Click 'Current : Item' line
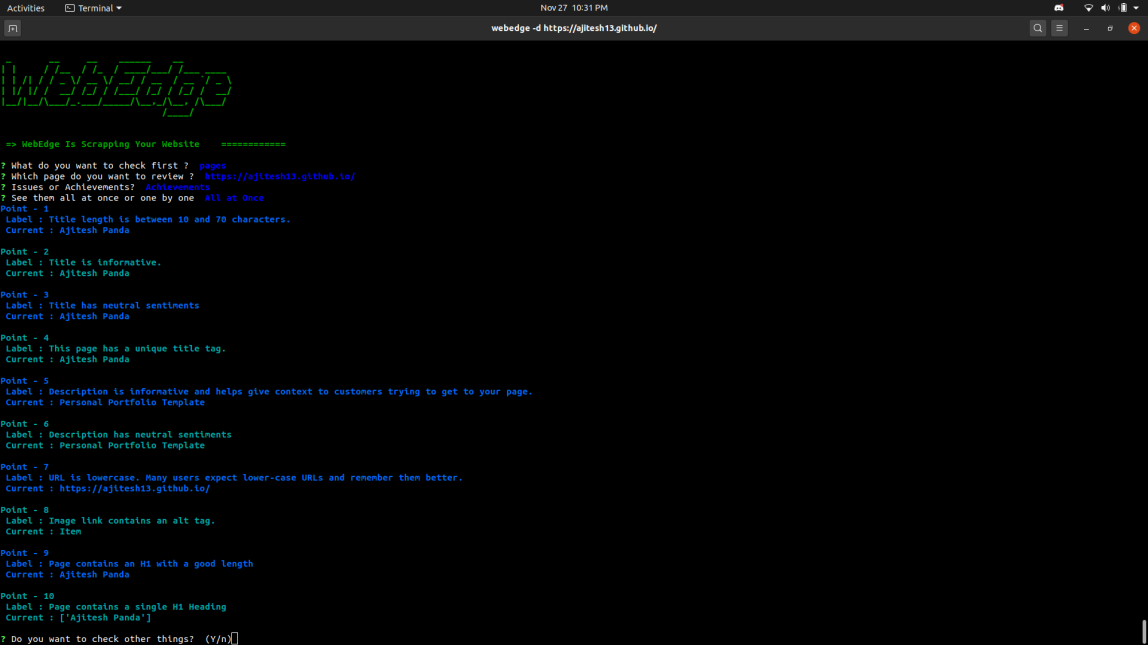This screenshot has width=1148, height=645. 43,532
